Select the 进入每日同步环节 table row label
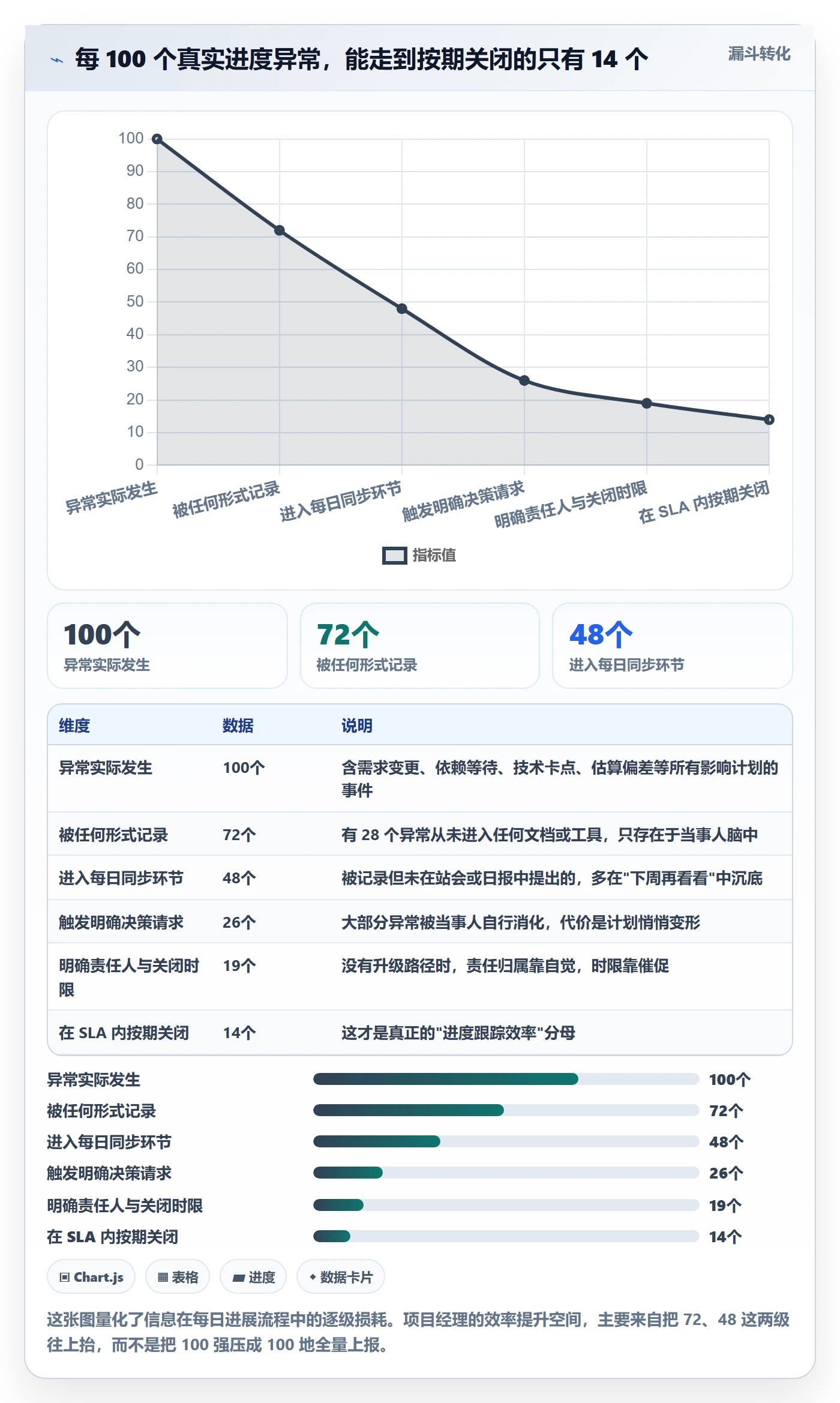The width and height of the screenshot is (840, 1403). (121, 878)
